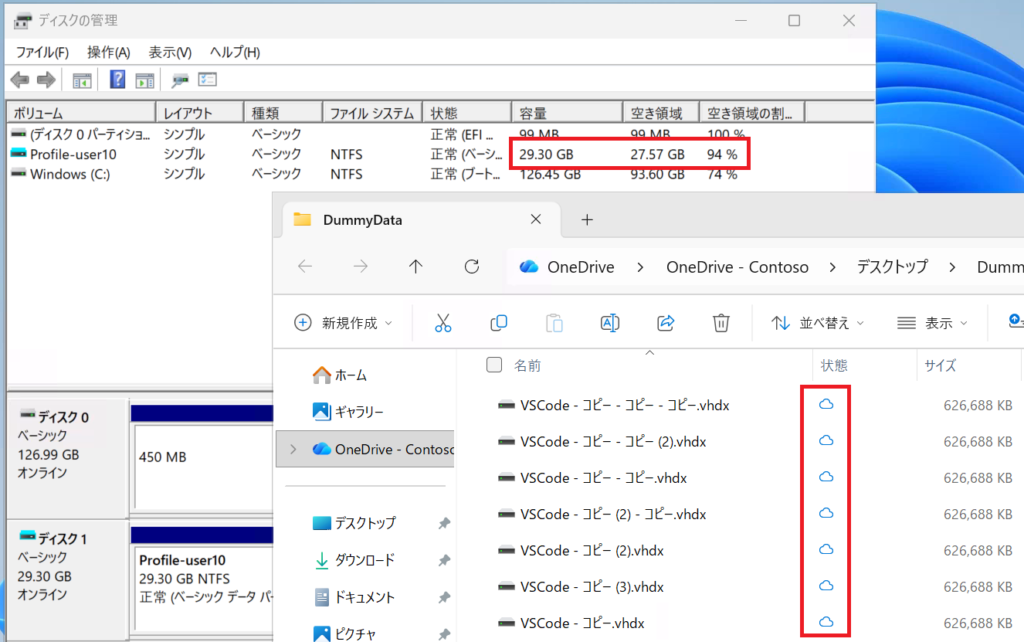Select ダウンロード in Explorer sidebar
This screenshot has height=642, width=1024.
point(364,560)
